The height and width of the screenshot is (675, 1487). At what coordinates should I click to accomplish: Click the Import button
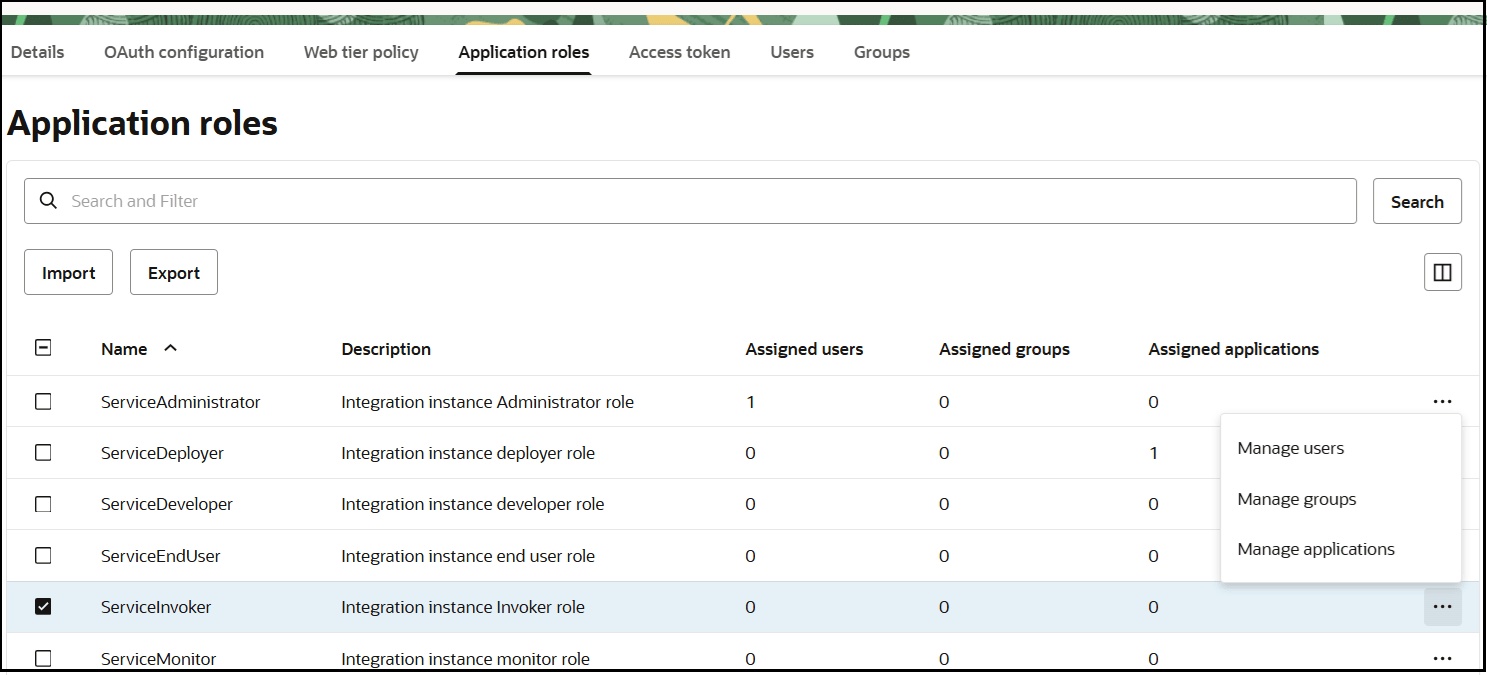(68, 271)
